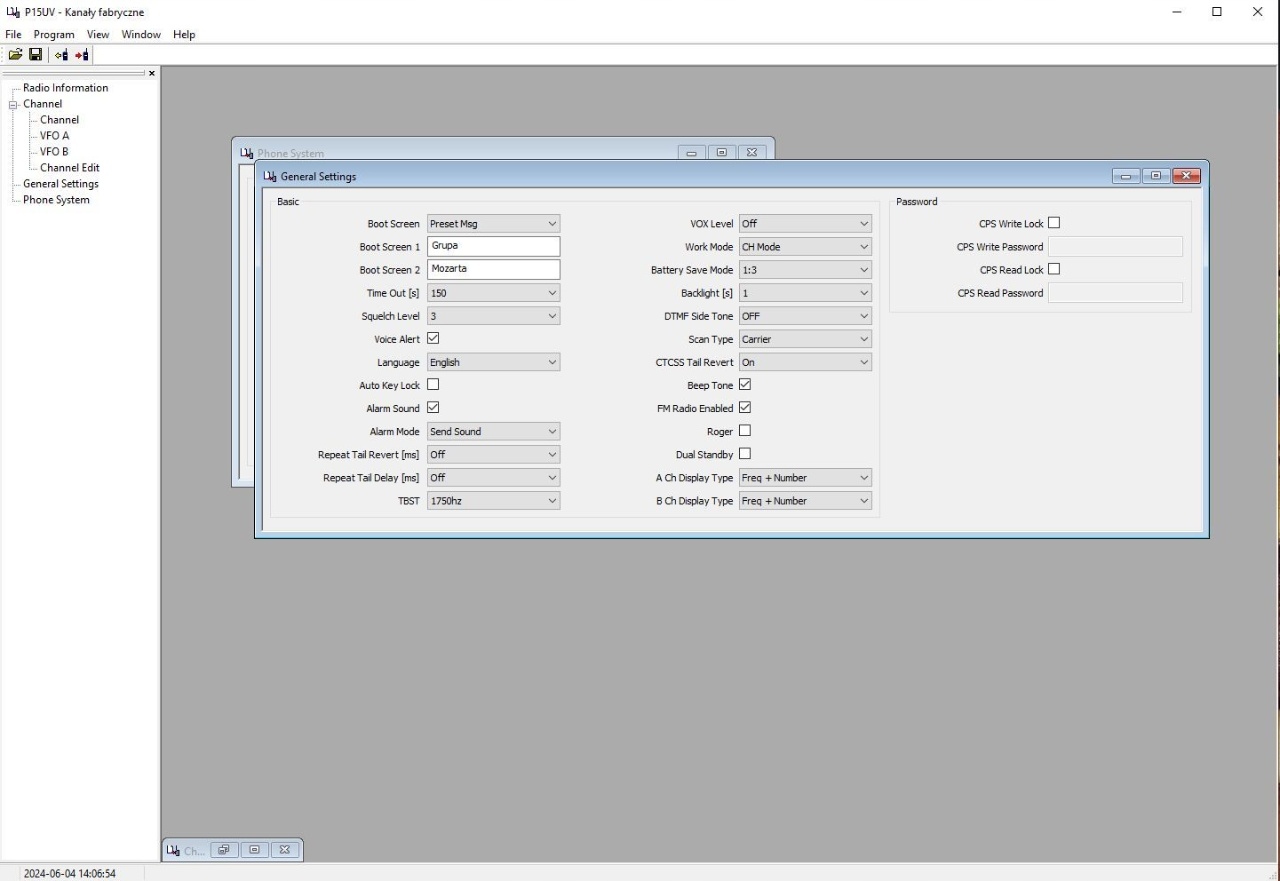1280x881 pixels.
Task: Maximize the Phone System window
Action: [x=721, y=153]
